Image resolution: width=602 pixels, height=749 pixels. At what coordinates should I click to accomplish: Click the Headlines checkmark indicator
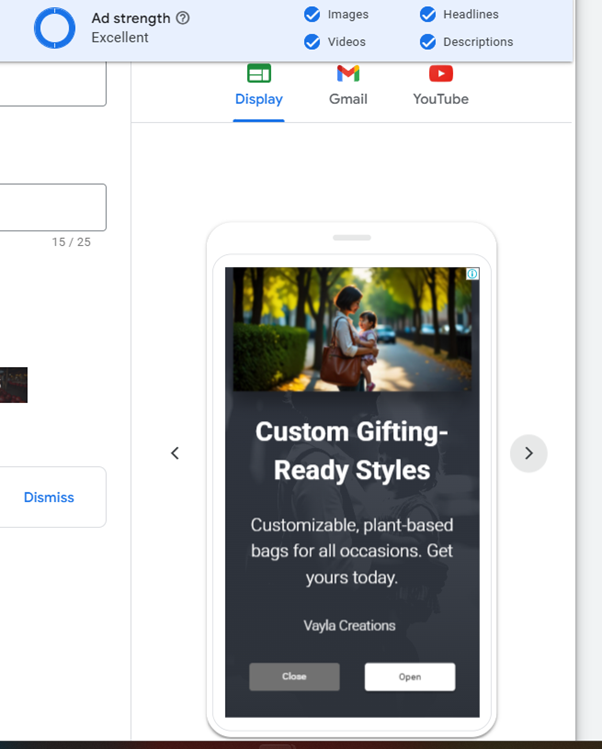click(428, 14)
